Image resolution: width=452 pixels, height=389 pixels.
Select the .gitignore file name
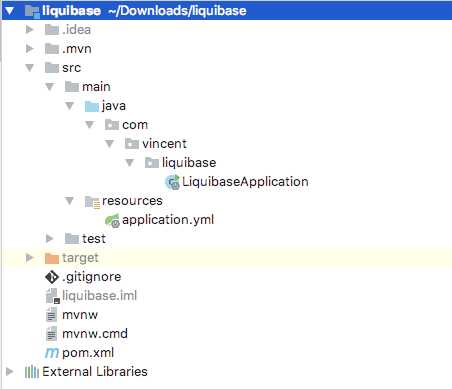coord(92,277)
